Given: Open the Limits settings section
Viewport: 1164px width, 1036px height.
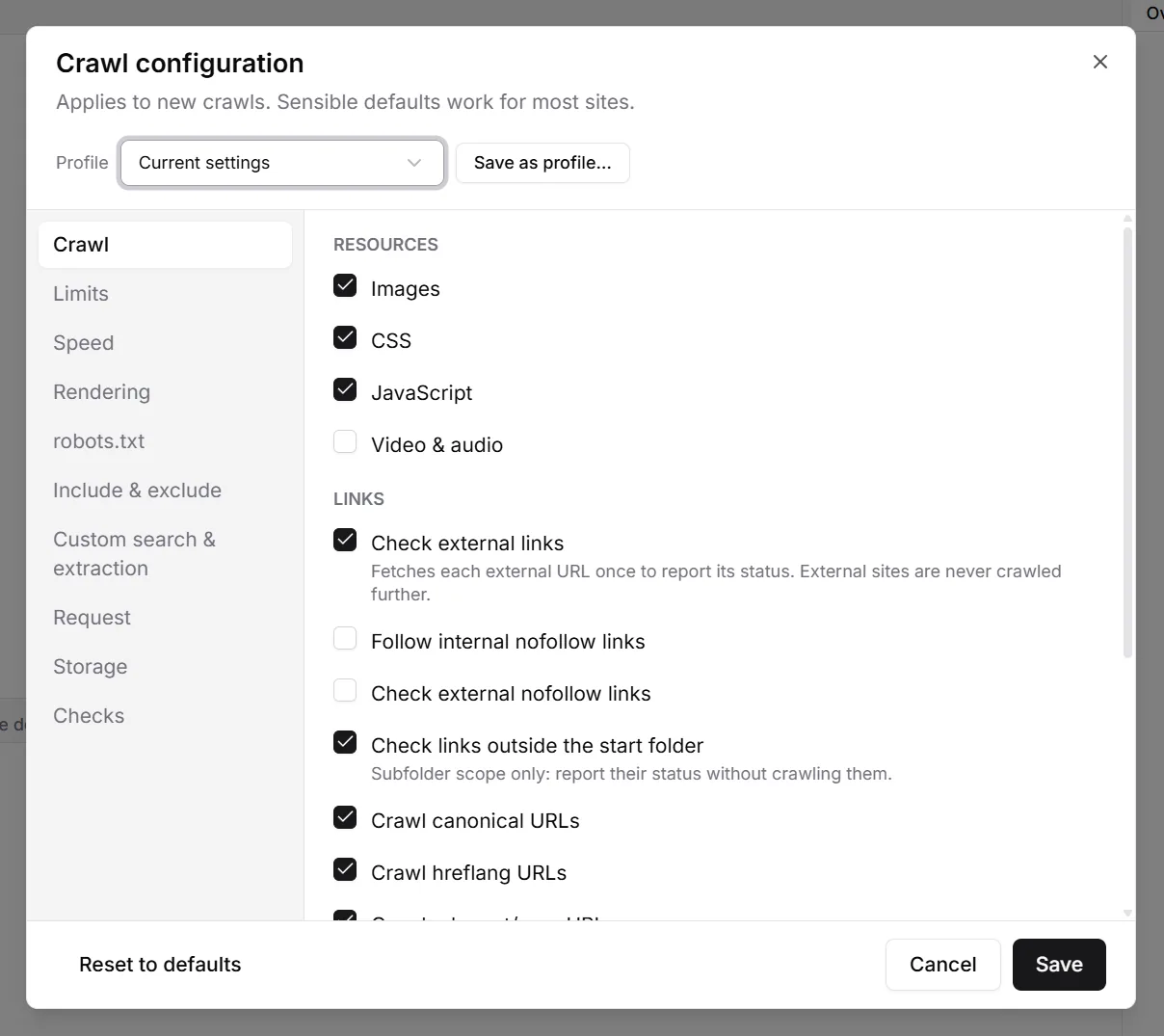Looking at the screenshot, I should pos(165,294).
